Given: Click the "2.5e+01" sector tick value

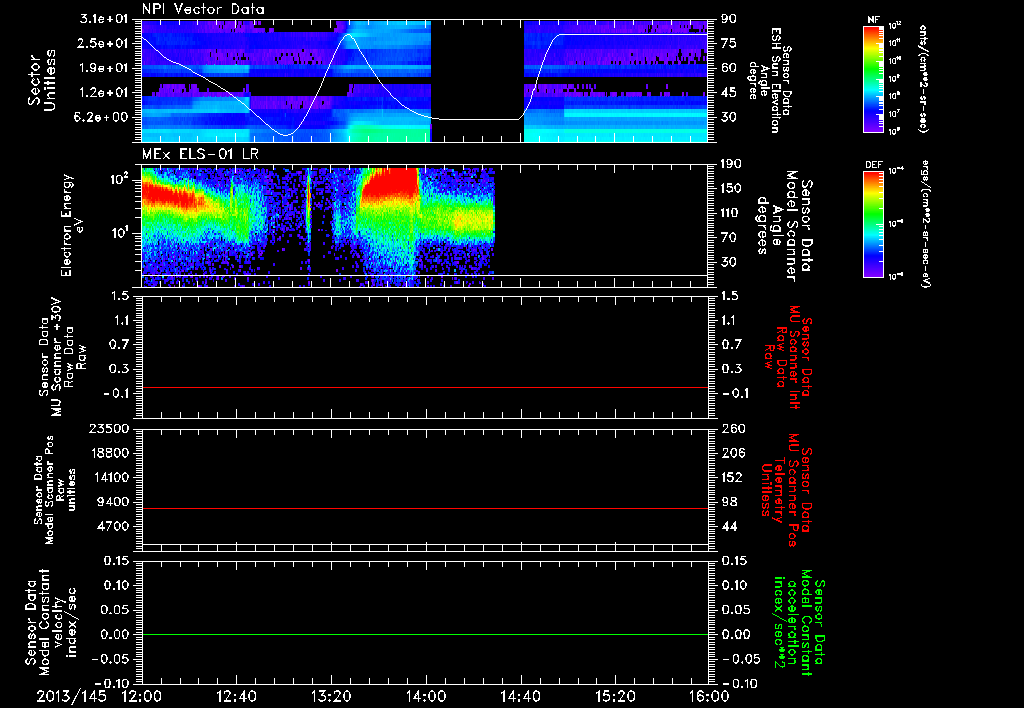Looking at the screenshot, I should pyautogui.click(x=104, y=43).
